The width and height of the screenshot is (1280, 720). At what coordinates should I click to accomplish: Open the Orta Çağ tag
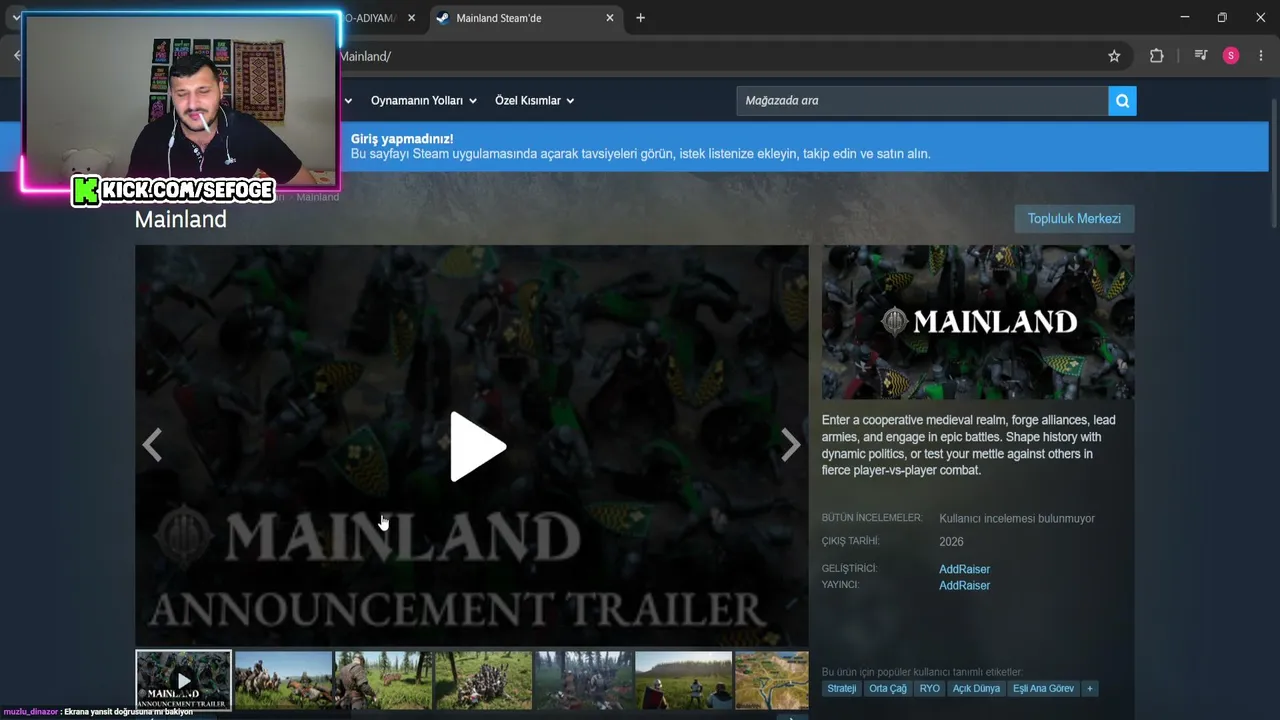point(888,689)
